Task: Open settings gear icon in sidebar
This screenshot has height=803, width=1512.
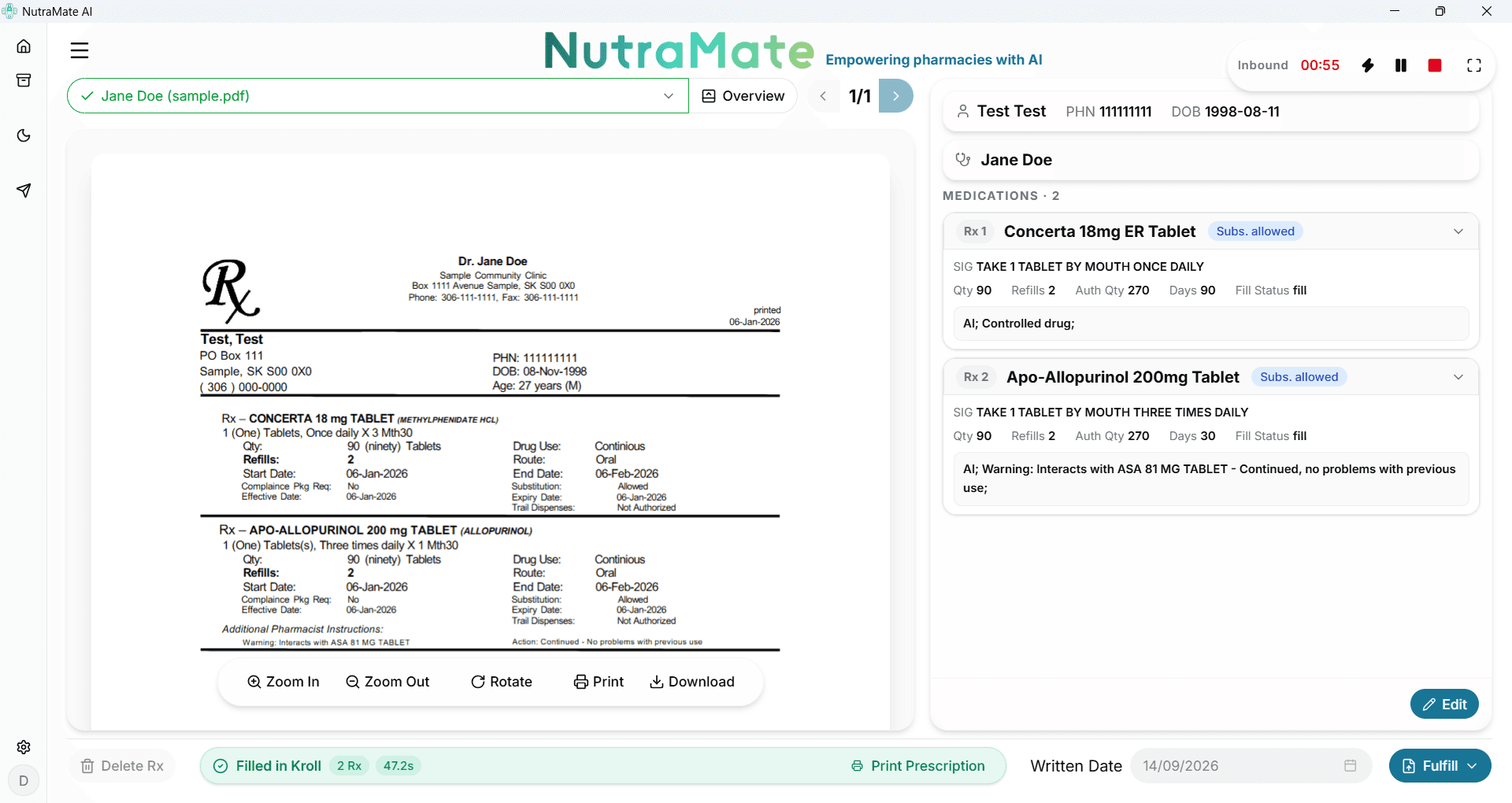Action: click(24, 747)
